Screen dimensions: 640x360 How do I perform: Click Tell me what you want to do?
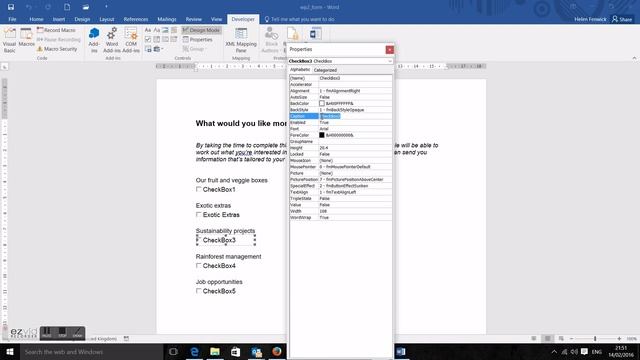(x=300, y=19)
